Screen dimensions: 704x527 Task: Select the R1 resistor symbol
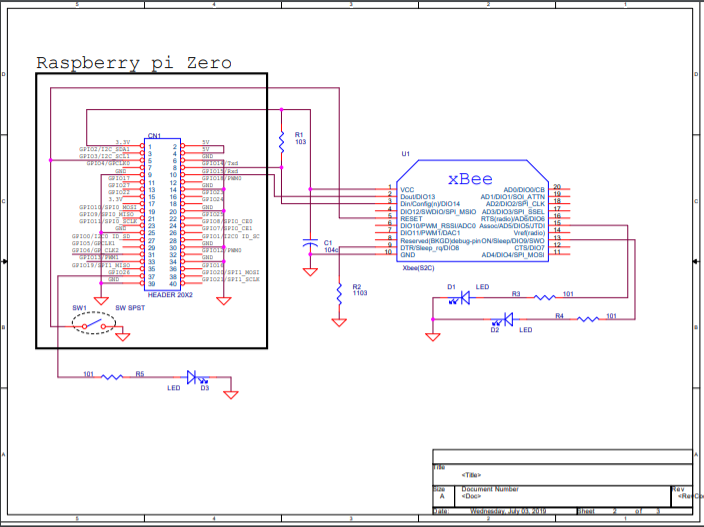pos(282,142)
